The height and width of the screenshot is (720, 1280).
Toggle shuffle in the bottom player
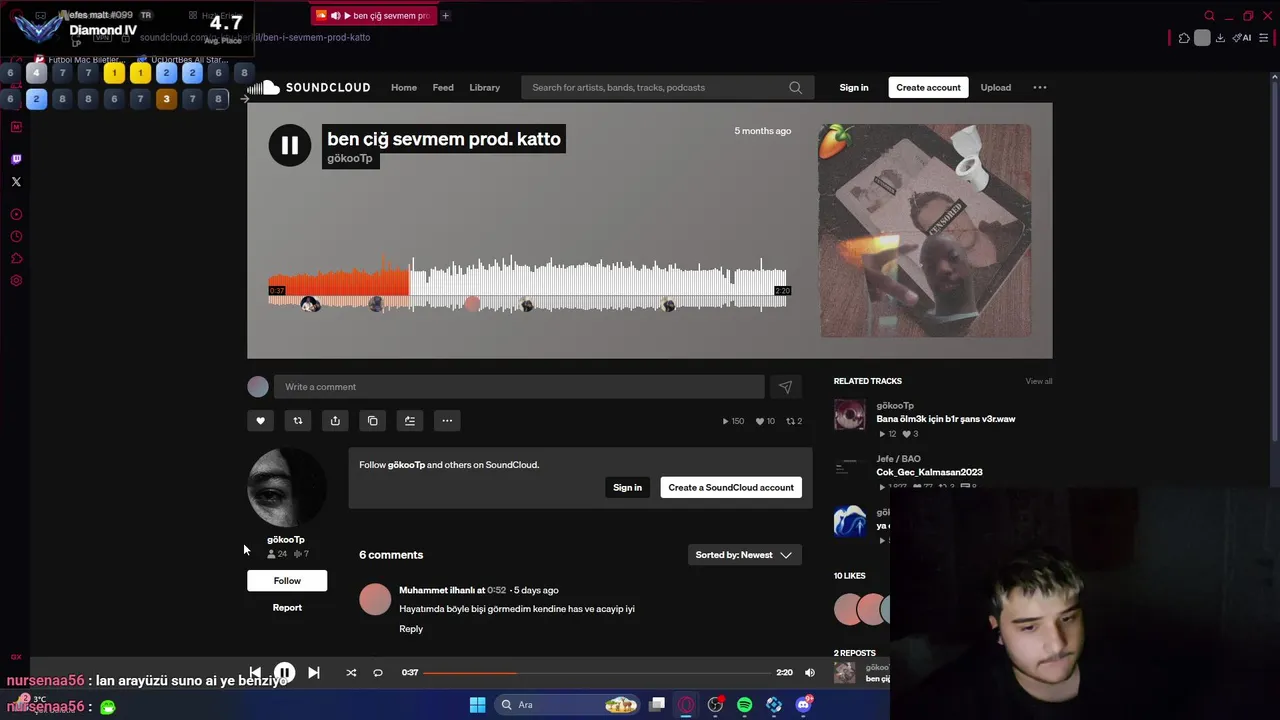(x=351, y=673)
